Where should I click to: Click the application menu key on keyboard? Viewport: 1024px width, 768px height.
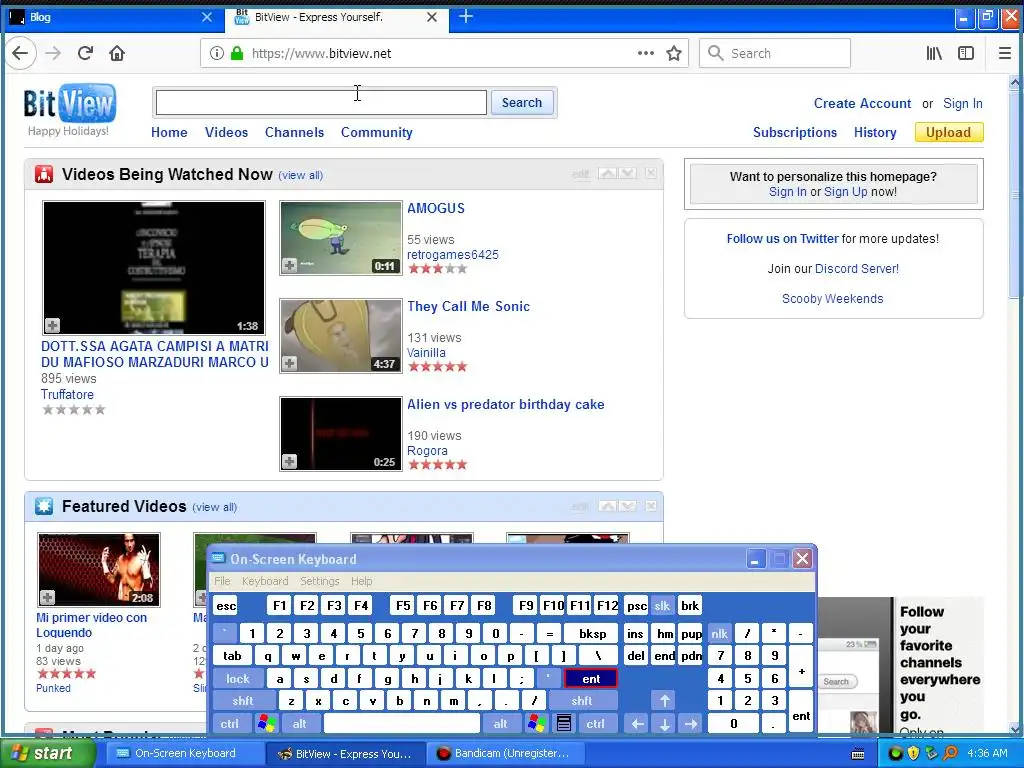[564, 724]
